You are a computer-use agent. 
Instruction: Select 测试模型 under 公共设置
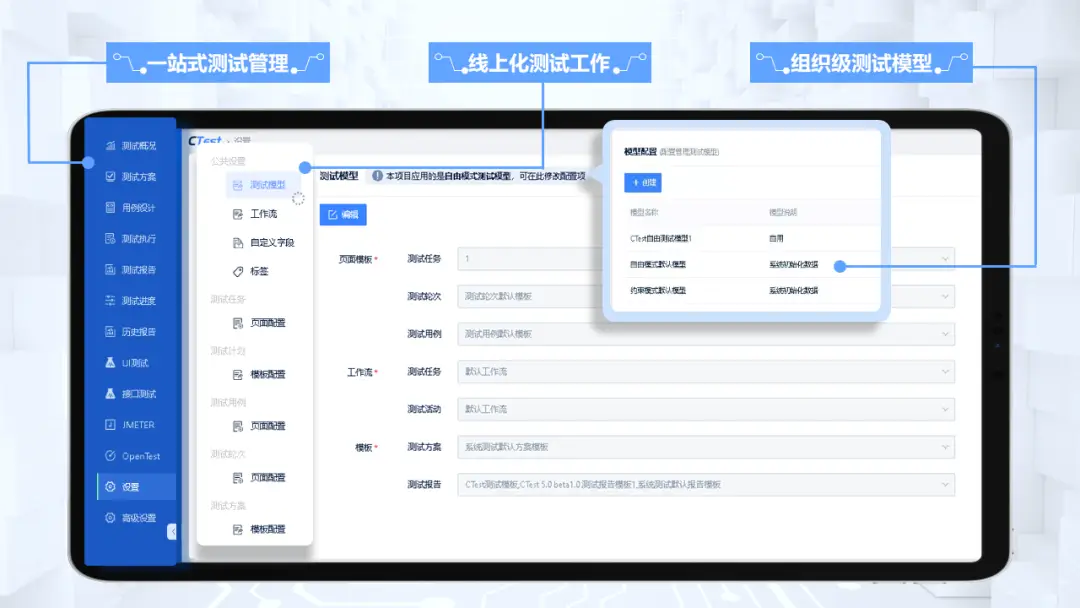262,186
